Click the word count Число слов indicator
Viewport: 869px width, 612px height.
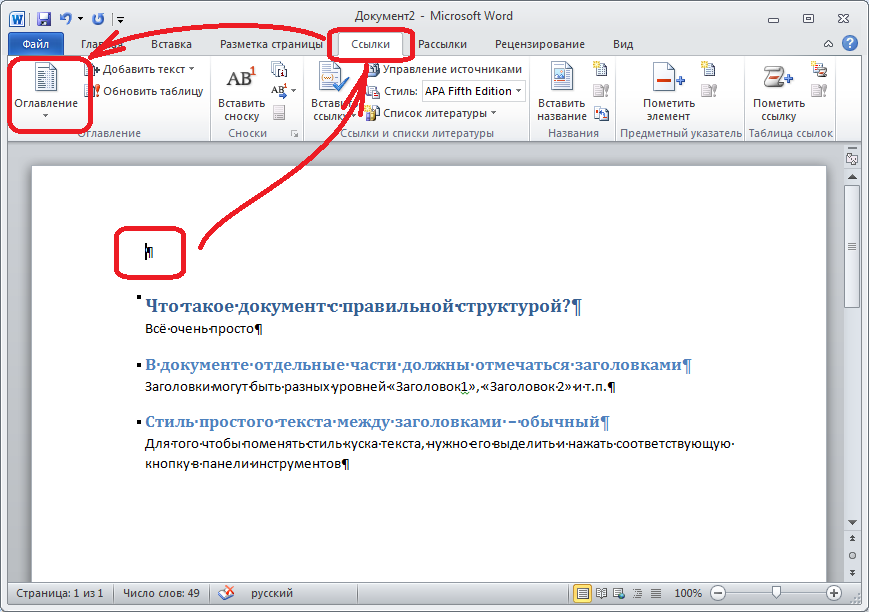161,593
